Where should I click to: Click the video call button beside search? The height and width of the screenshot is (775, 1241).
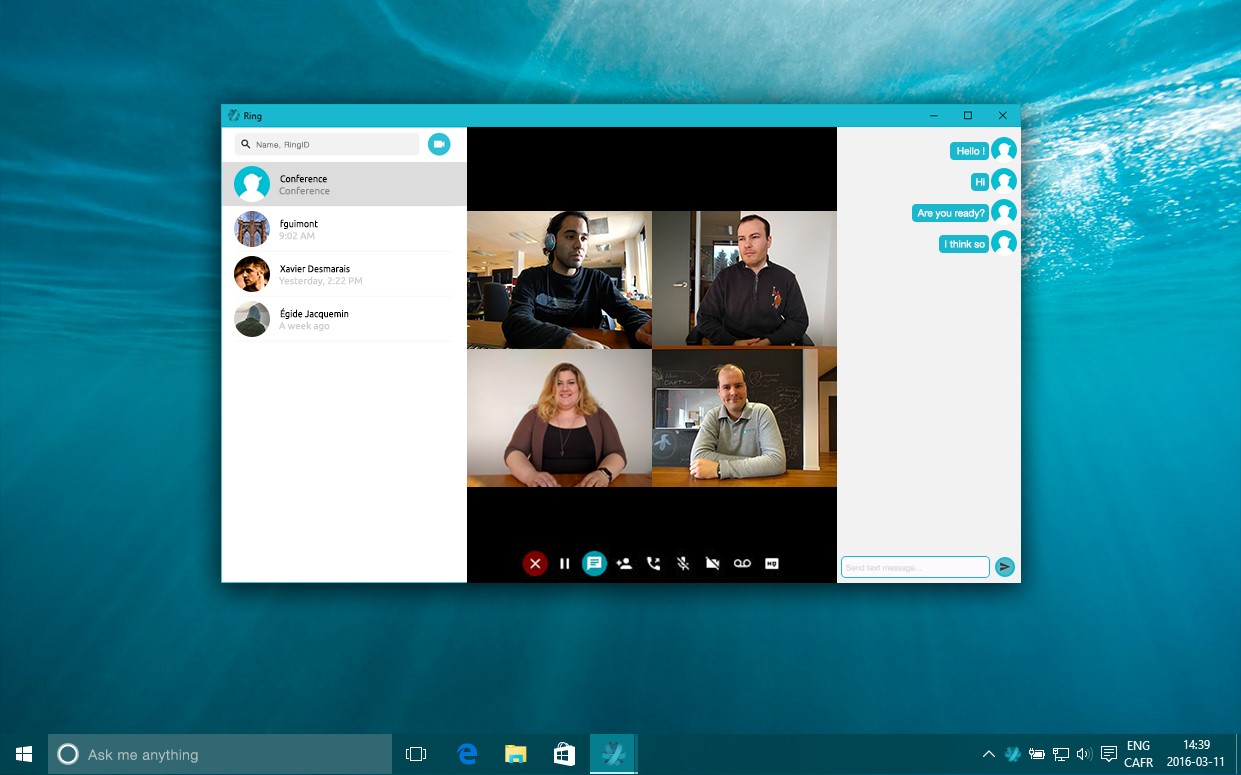pos(439,144)
